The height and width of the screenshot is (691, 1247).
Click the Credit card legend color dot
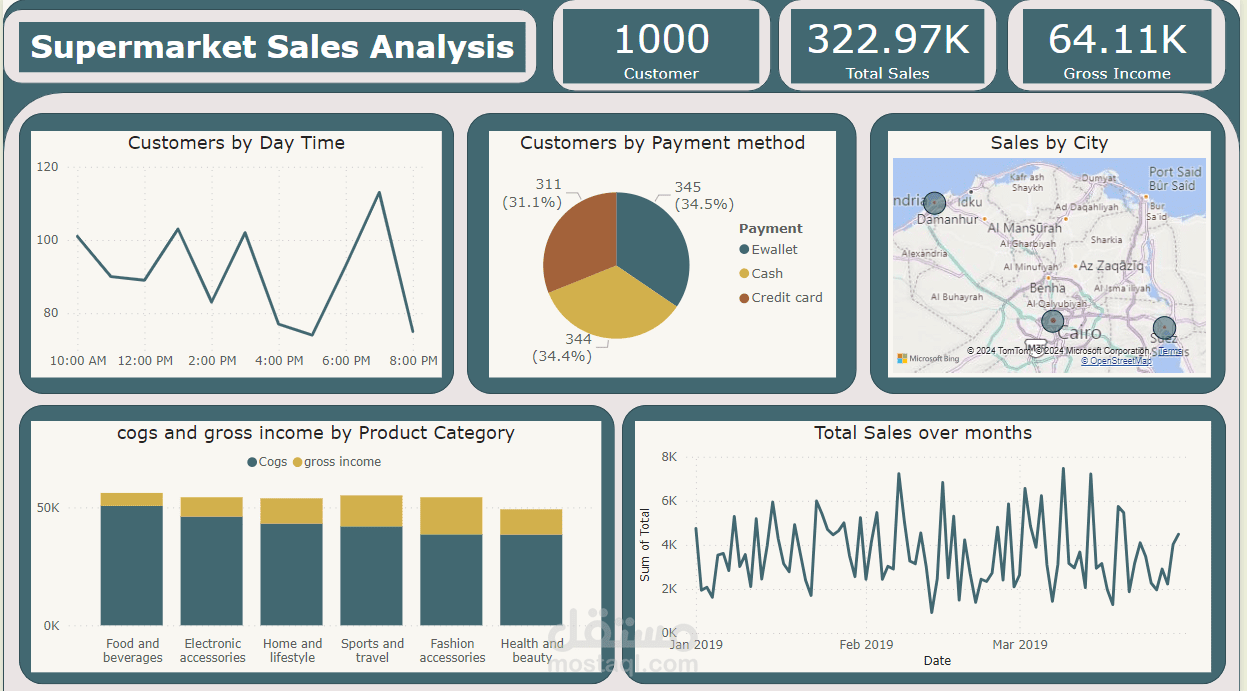point(742,297)
